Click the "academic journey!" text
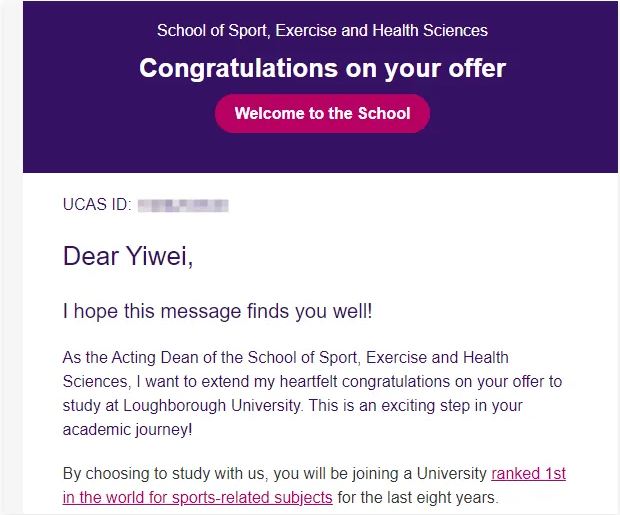 coord(127,430)
